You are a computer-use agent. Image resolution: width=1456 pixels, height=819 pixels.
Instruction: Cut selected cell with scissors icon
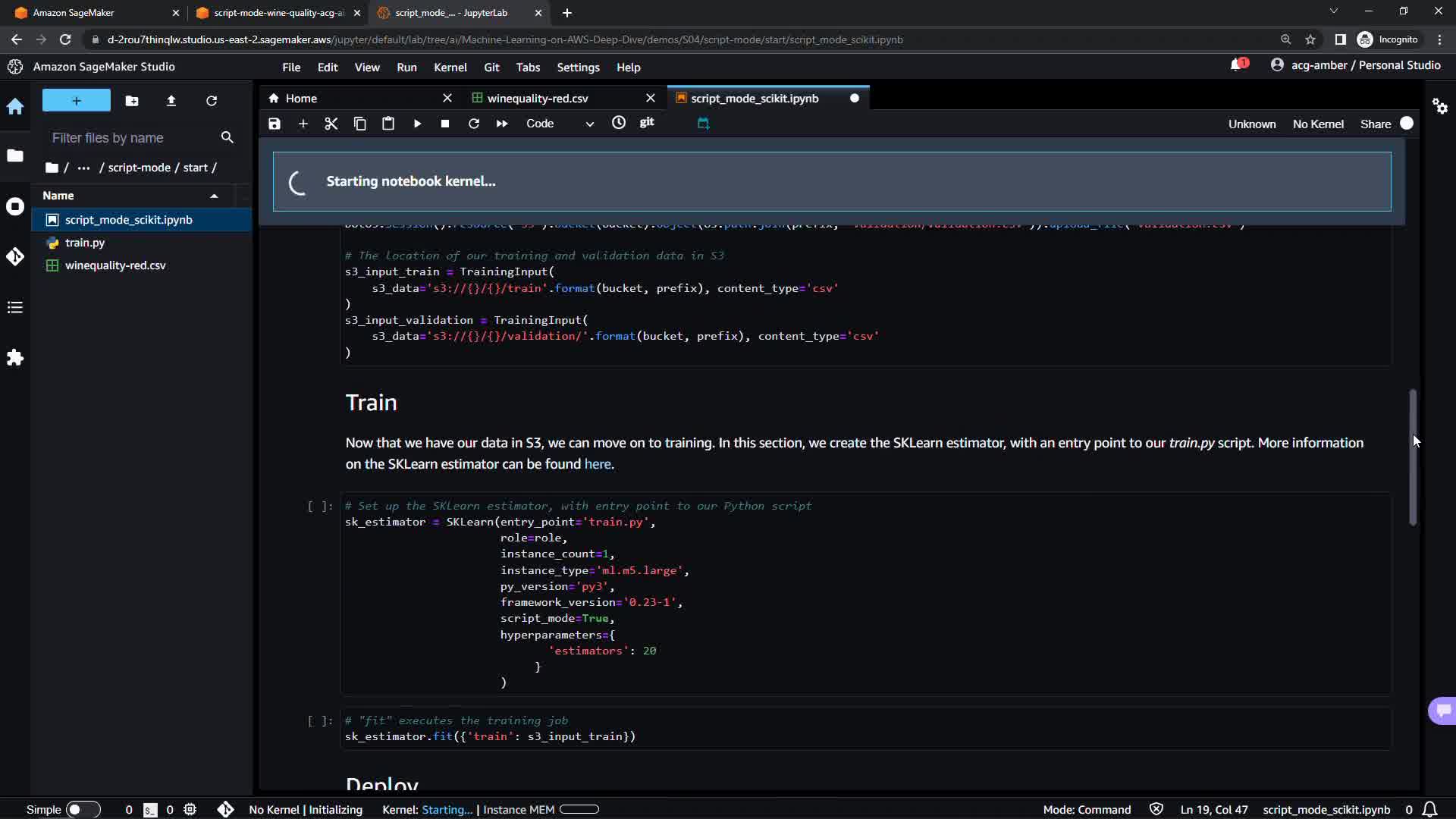331,124
